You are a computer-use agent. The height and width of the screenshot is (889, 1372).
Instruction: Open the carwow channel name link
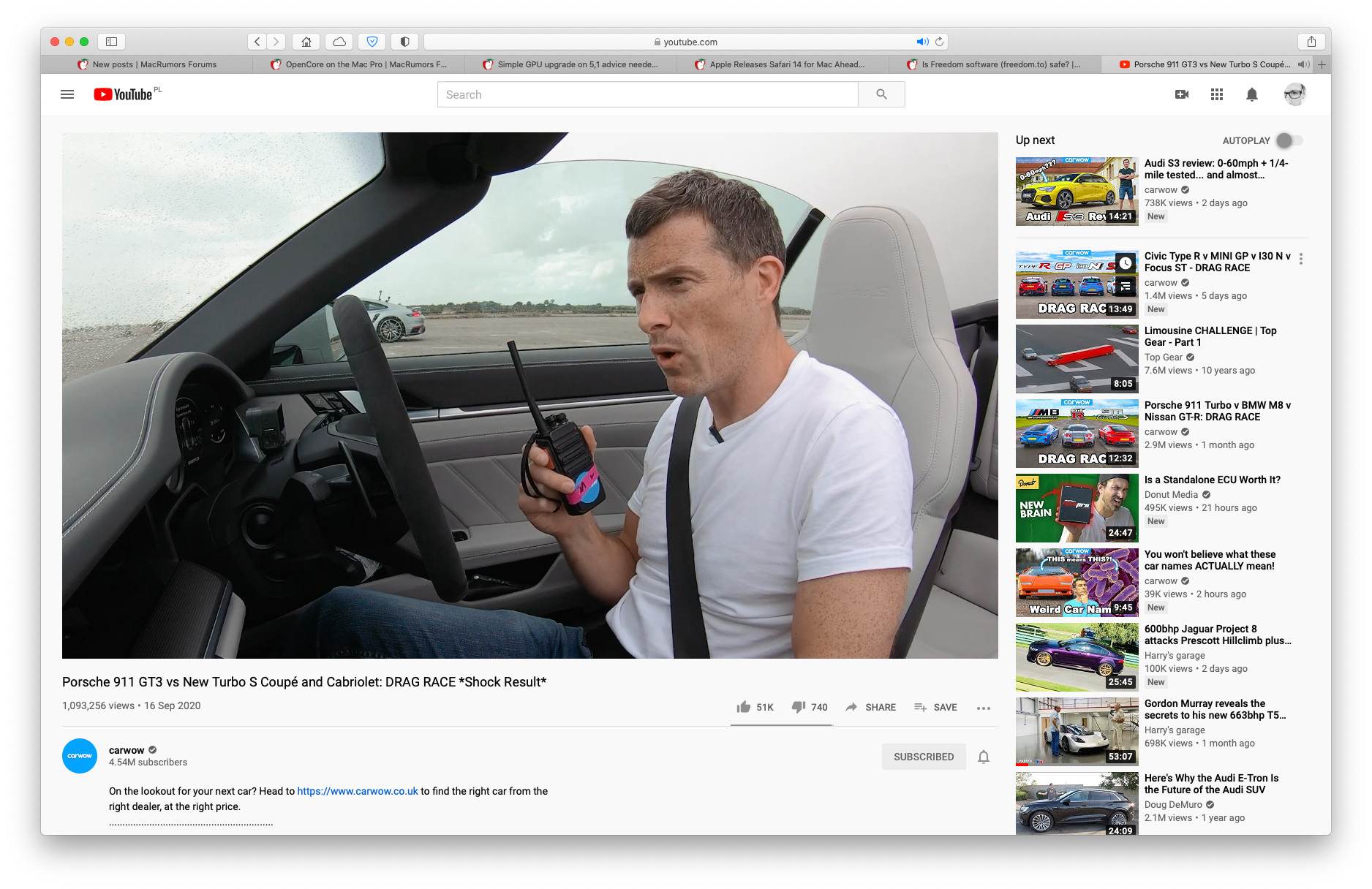click(127, 750)
